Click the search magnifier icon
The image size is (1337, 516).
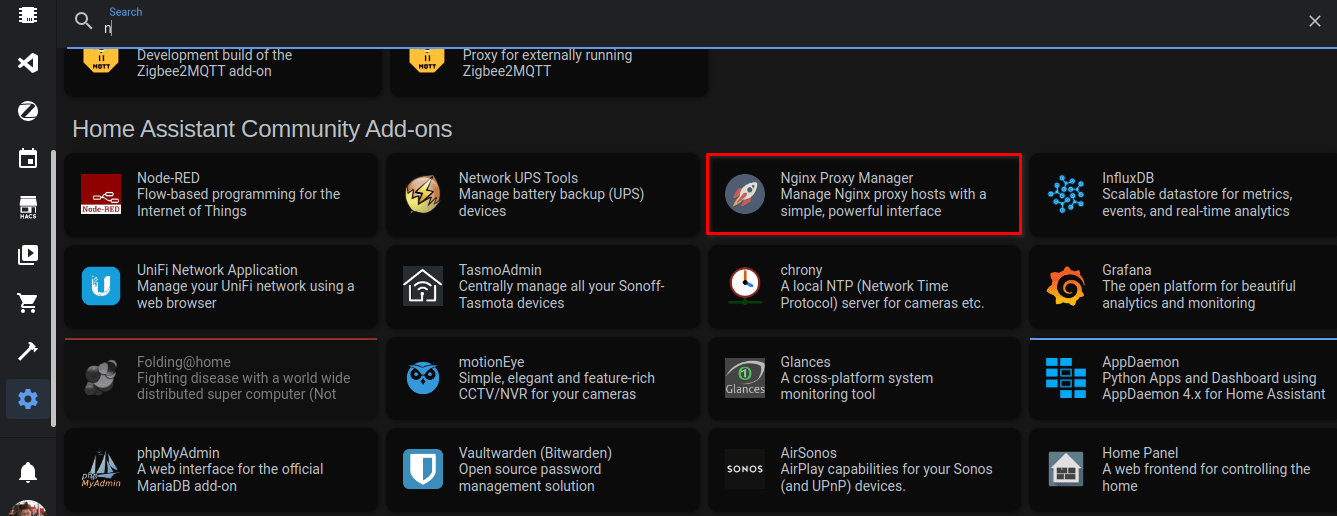(x=84, y=21)
